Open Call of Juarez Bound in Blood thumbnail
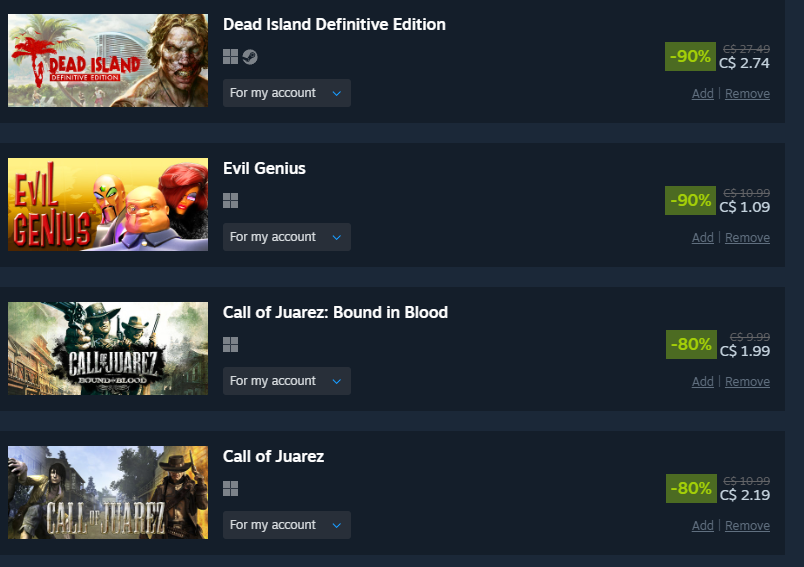Screen dimensions: 804x567 pyautogui.click(x=108, y=349)
